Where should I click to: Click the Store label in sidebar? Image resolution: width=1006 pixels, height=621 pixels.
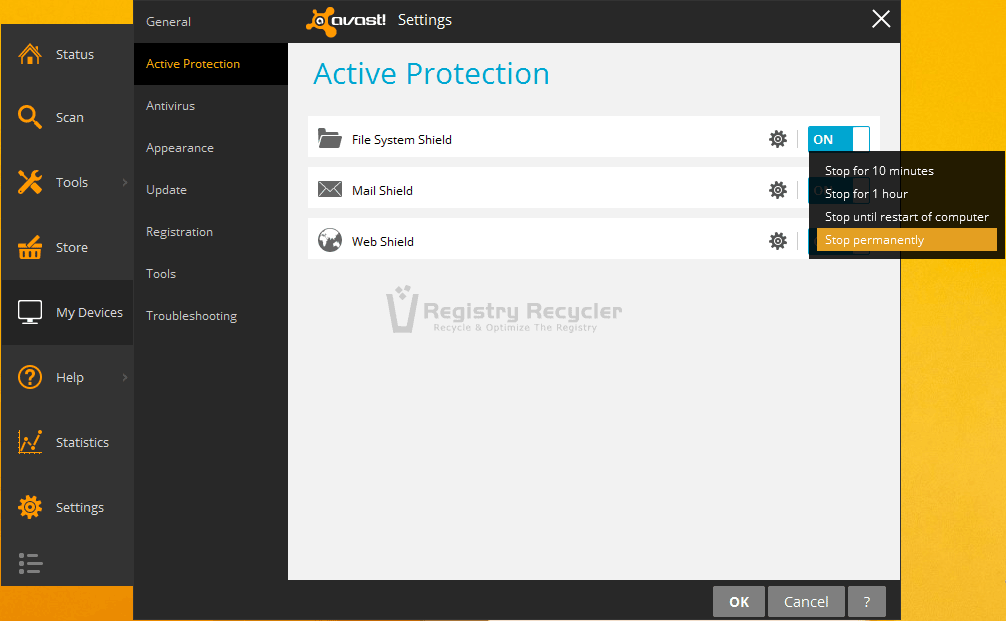pos(72,247)
